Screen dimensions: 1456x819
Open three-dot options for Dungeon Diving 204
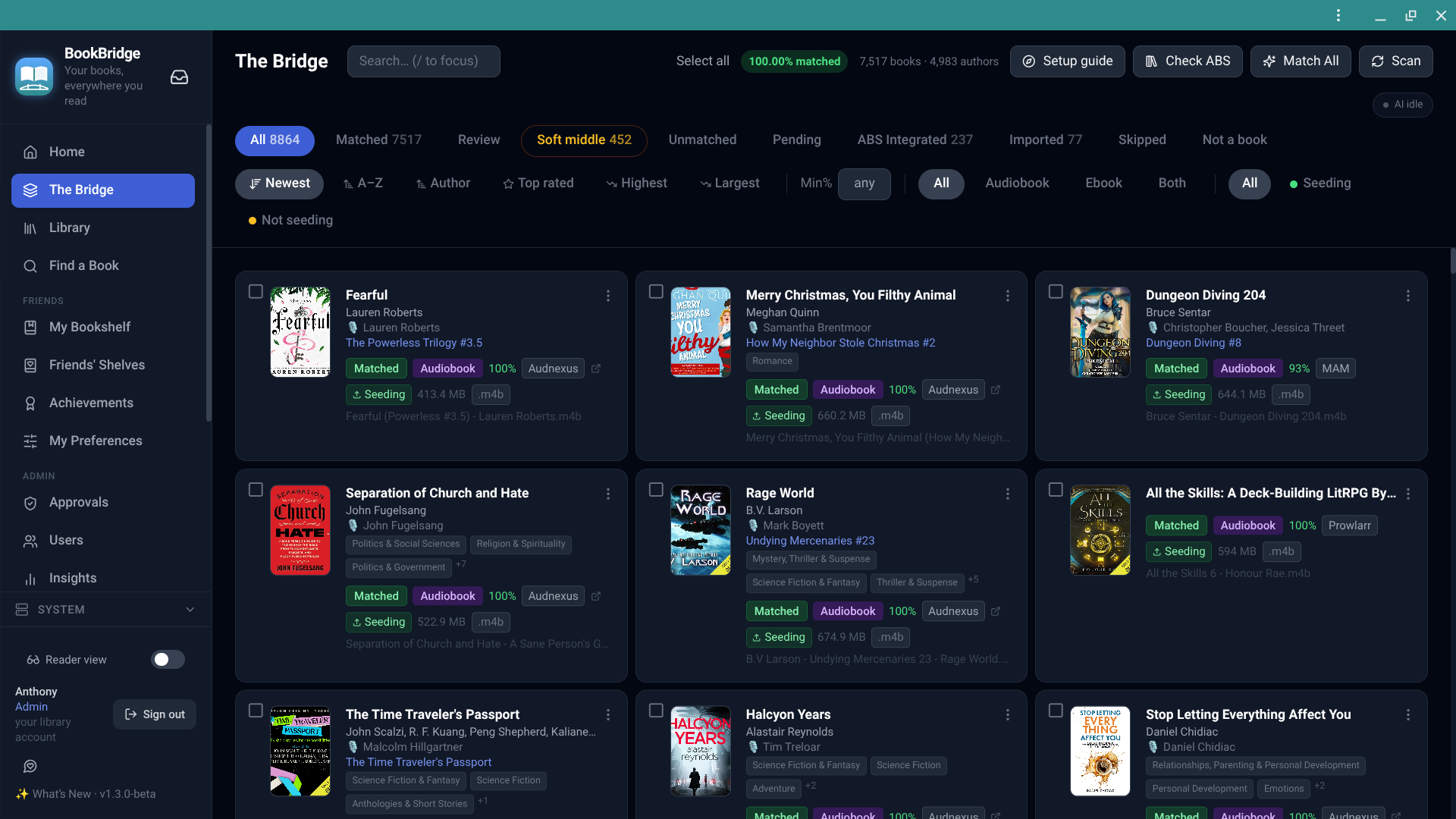1408,296
